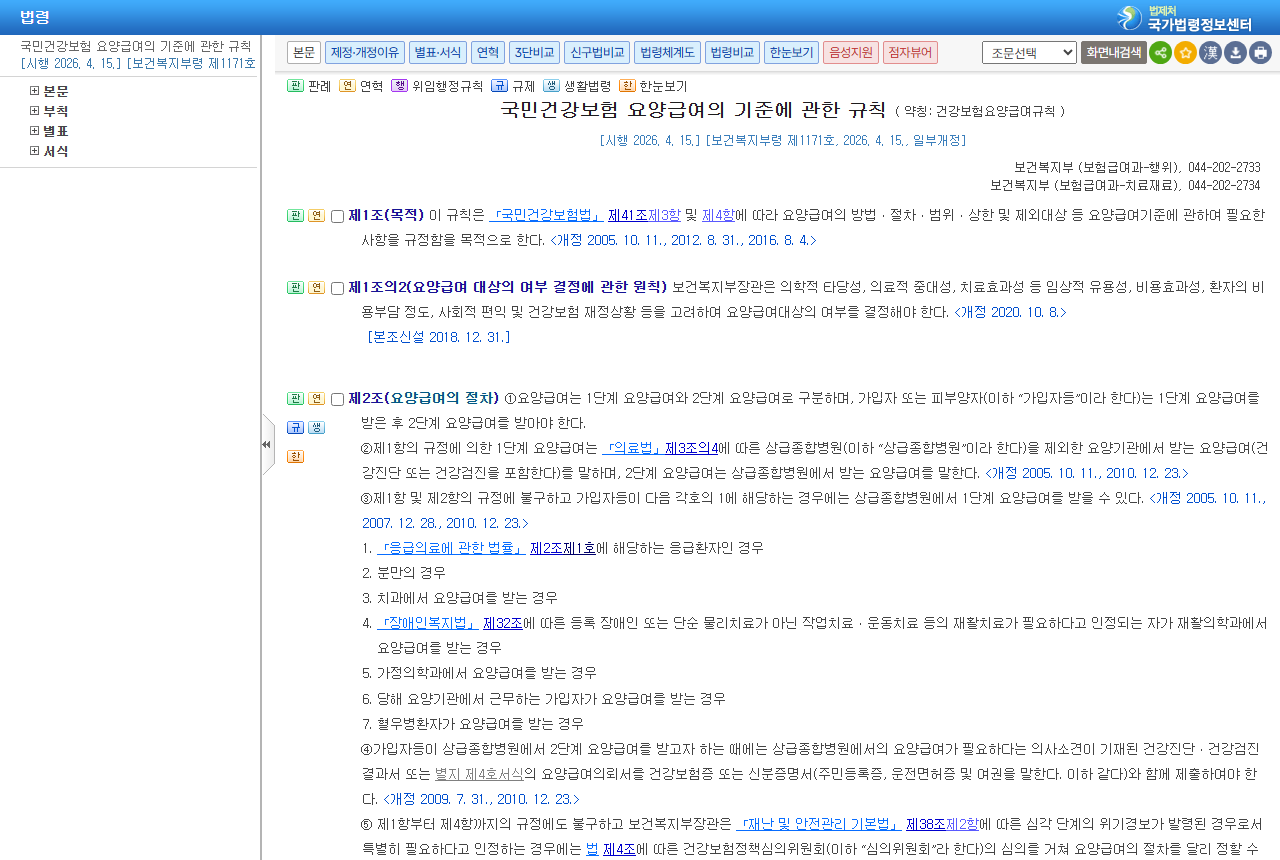
Task: Click 한 overview icon under 제2조
Action: coord(295,456)
